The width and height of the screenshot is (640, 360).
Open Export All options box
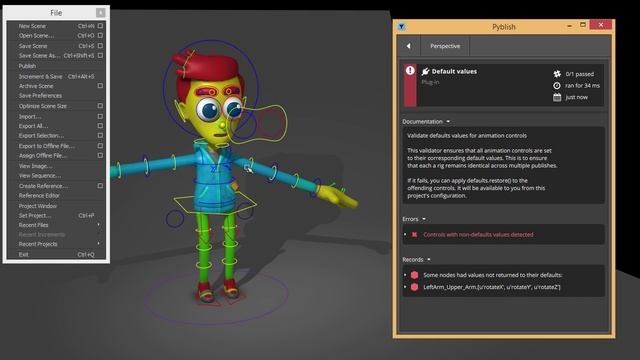tap(100, 126)
